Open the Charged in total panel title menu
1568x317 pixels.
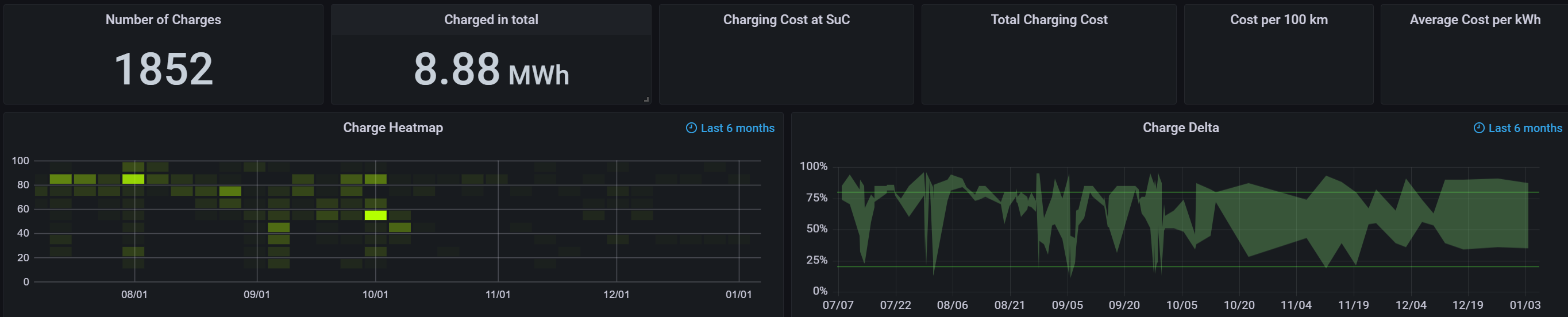coord(491,20)
